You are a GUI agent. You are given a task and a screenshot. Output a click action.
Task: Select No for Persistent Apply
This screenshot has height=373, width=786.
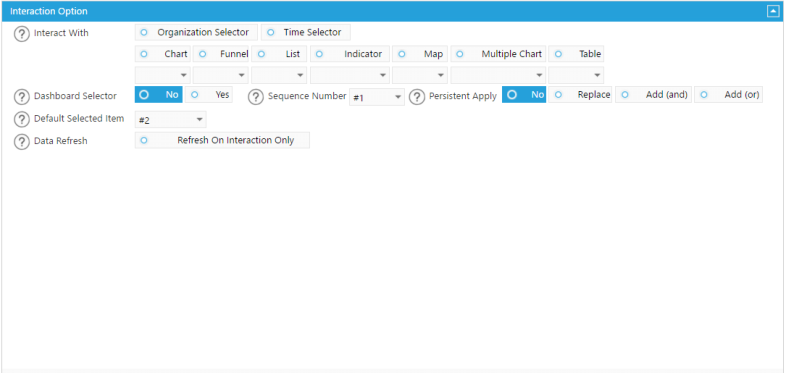[524, 94]
